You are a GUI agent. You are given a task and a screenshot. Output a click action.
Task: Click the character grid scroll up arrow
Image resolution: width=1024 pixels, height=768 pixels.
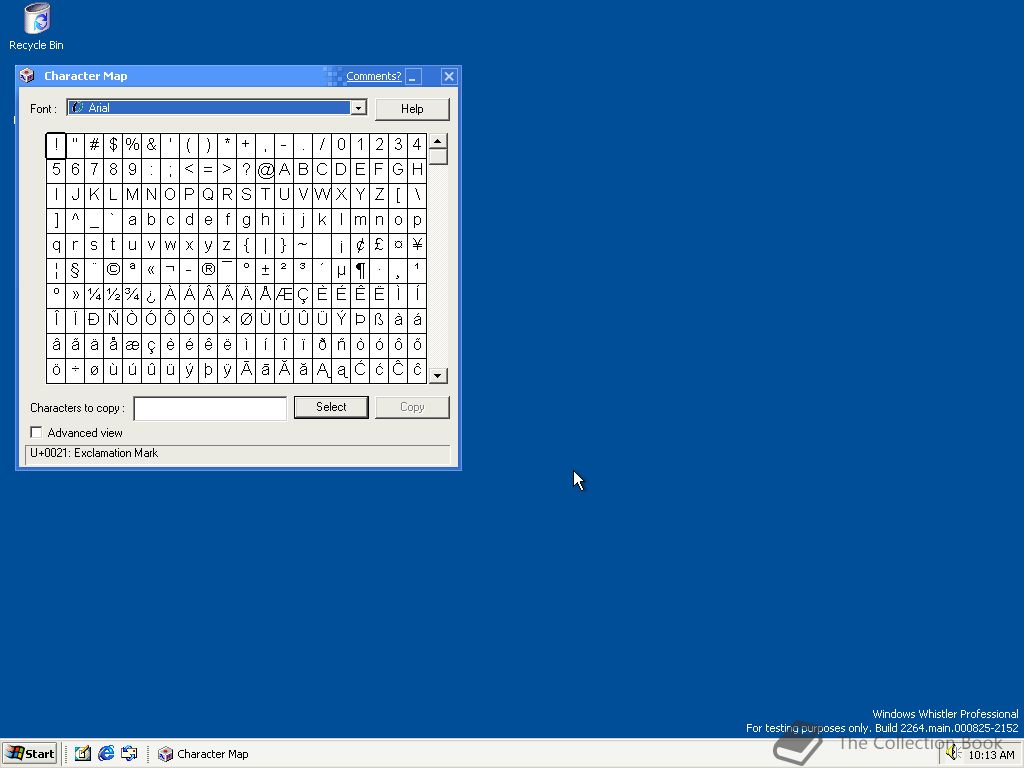click(438, 141)
